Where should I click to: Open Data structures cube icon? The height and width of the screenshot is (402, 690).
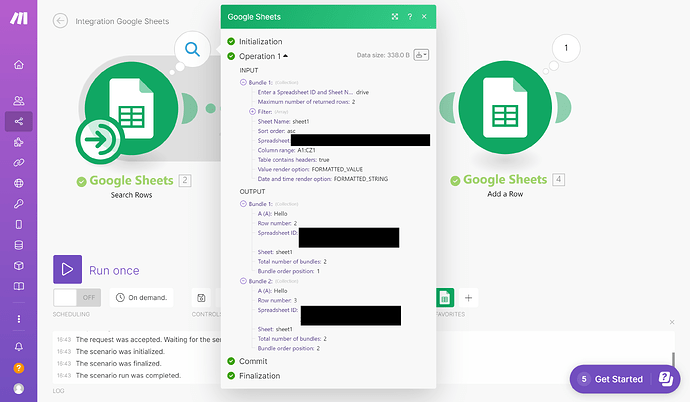[x=19, y=266]
